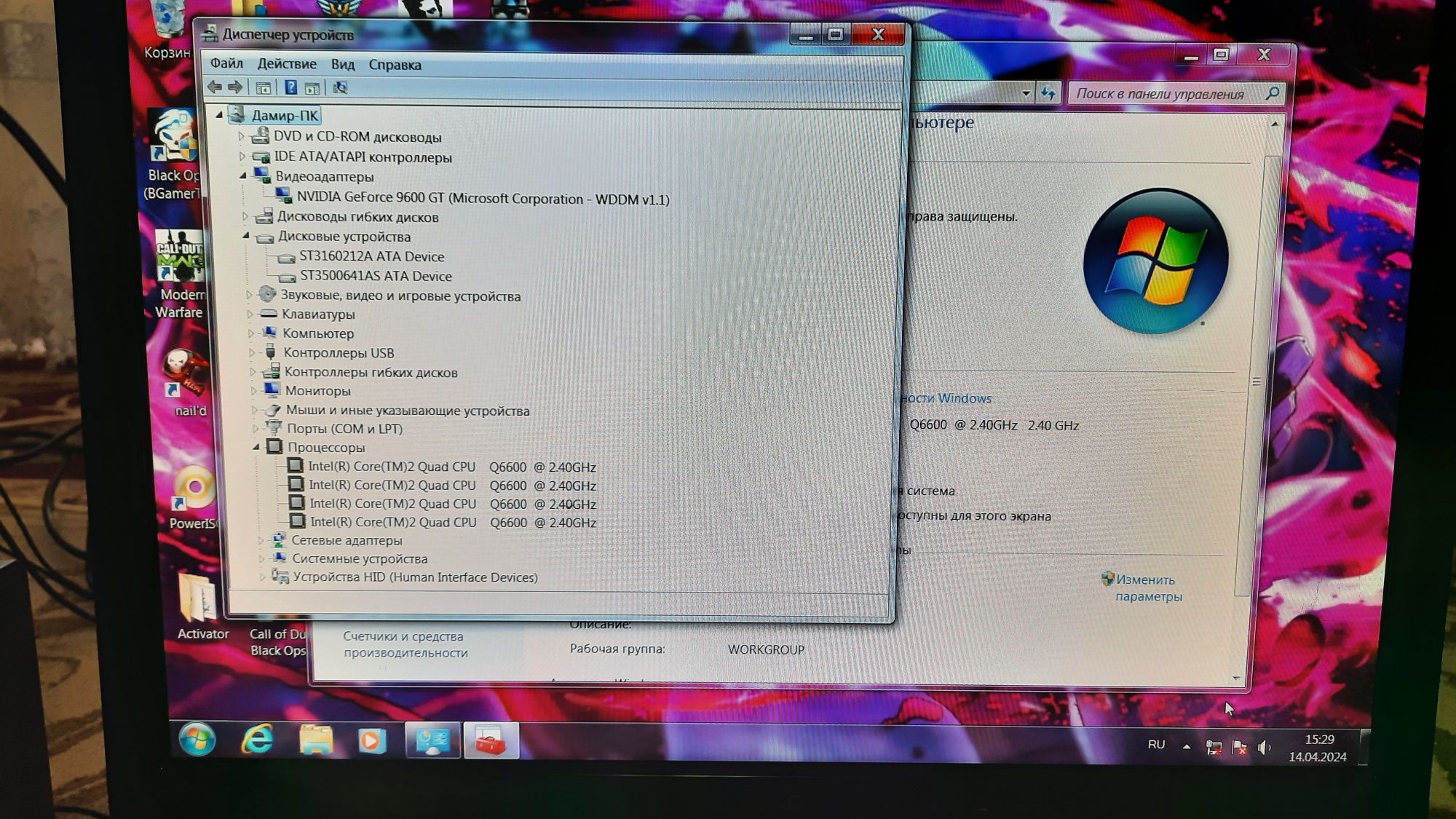Click the Видеоадаптеры category icon
1456x819 pixels.
pyautogui.click(x=261, y=175)
